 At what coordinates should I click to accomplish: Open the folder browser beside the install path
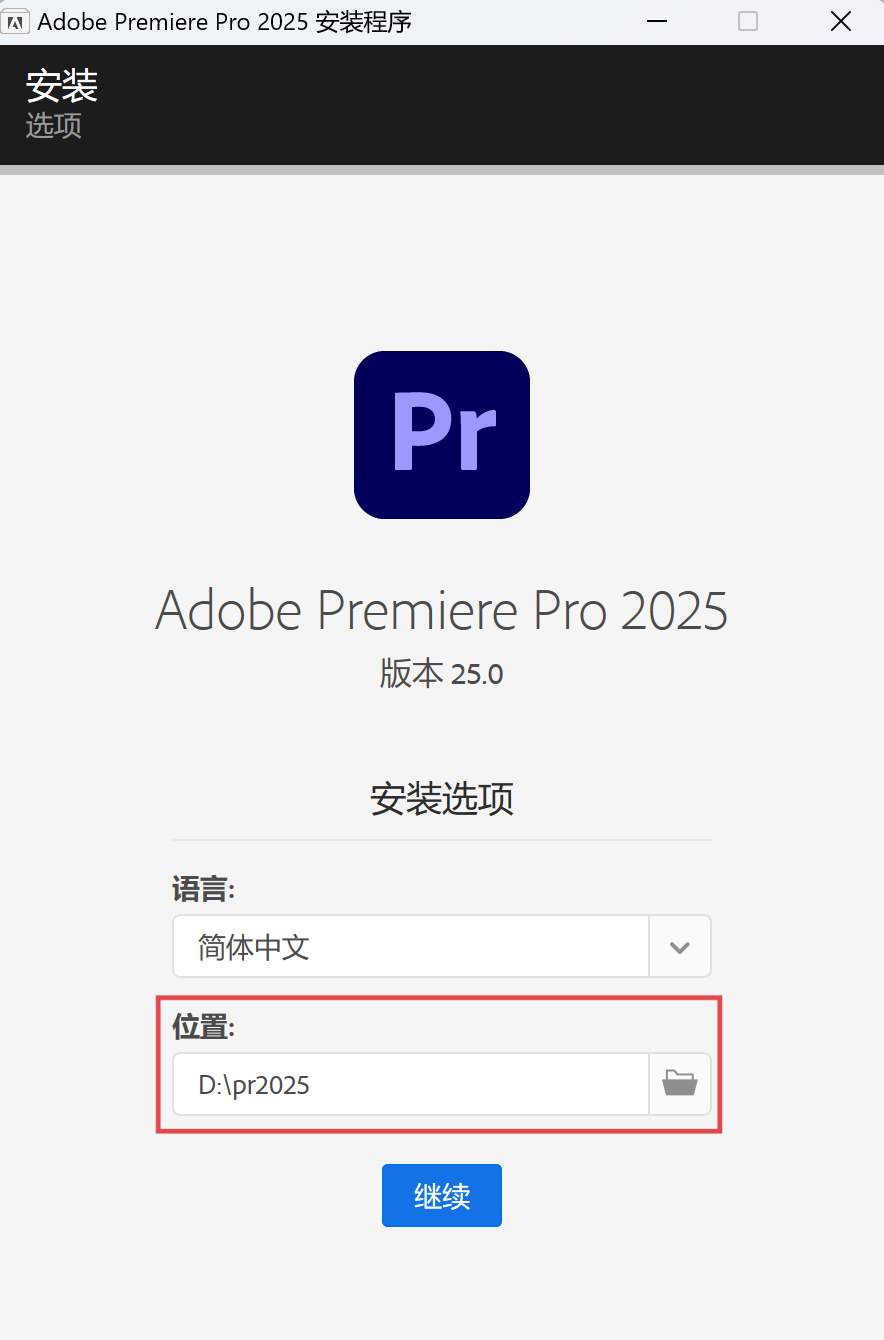click(x=679, y=1083)
